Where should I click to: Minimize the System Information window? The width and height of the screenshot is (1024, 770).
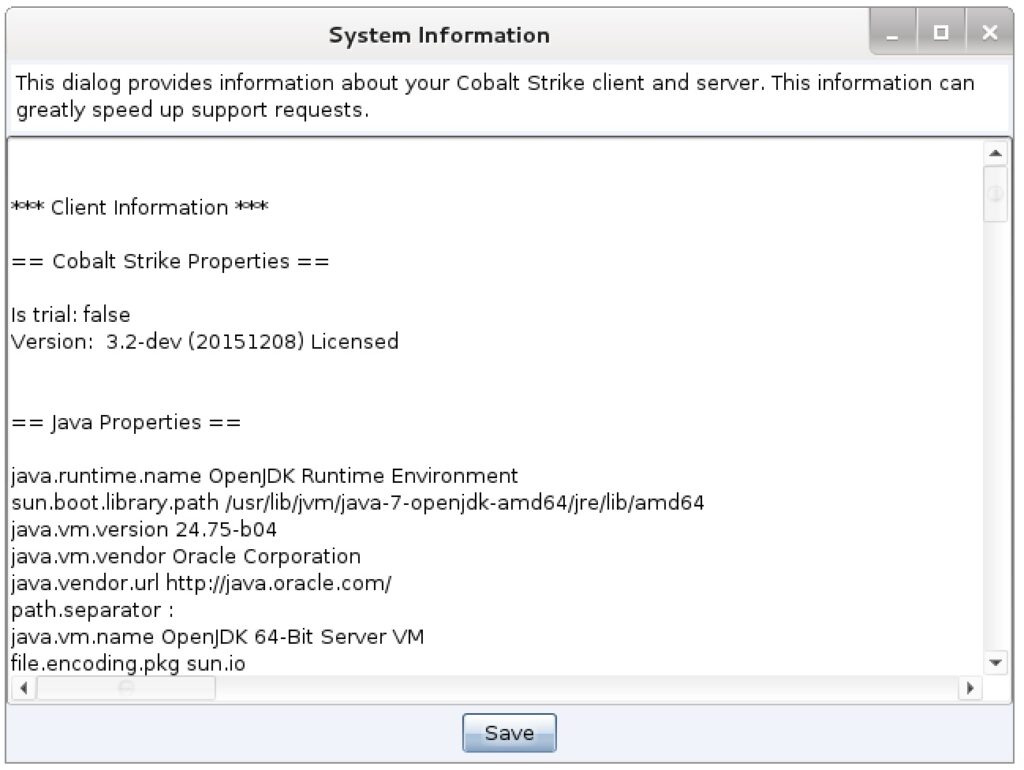(x=893, y=34)
